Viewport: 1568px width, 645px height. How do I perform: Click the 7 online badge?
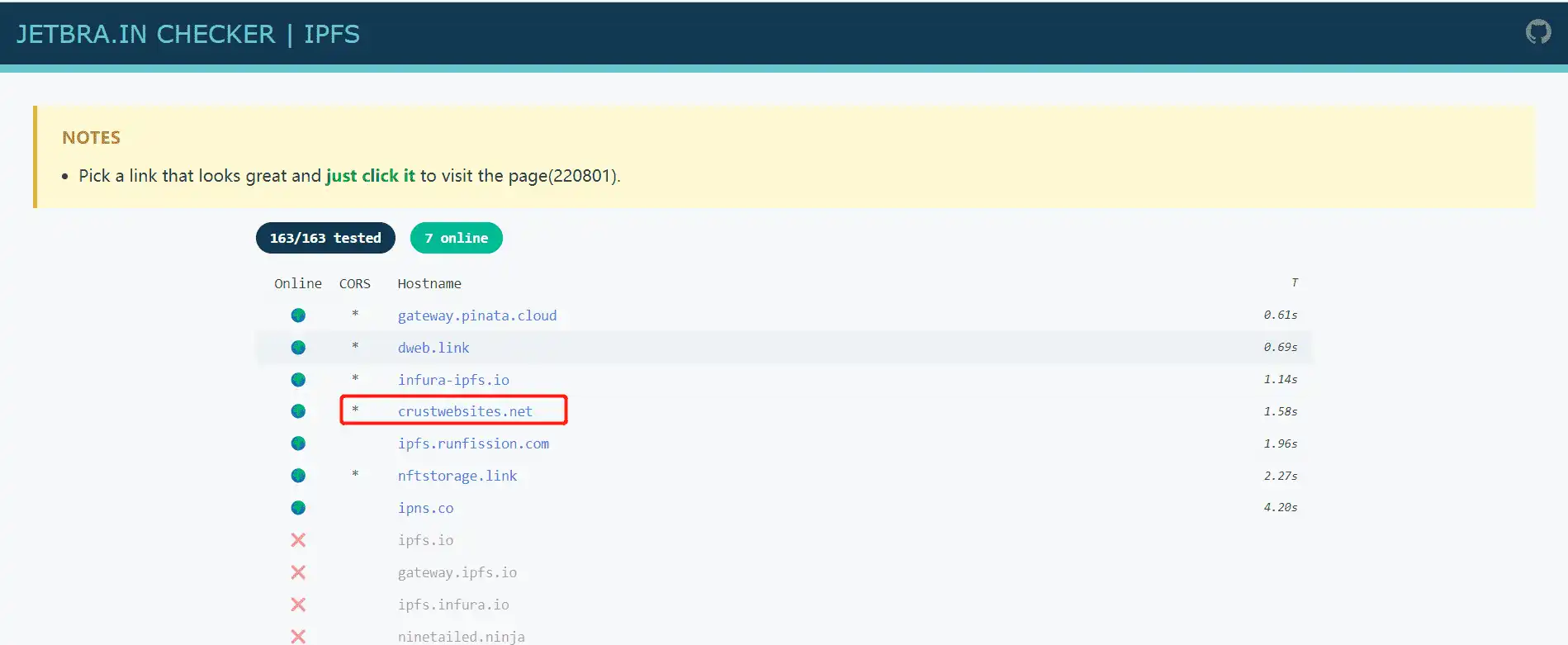point(456,238)
